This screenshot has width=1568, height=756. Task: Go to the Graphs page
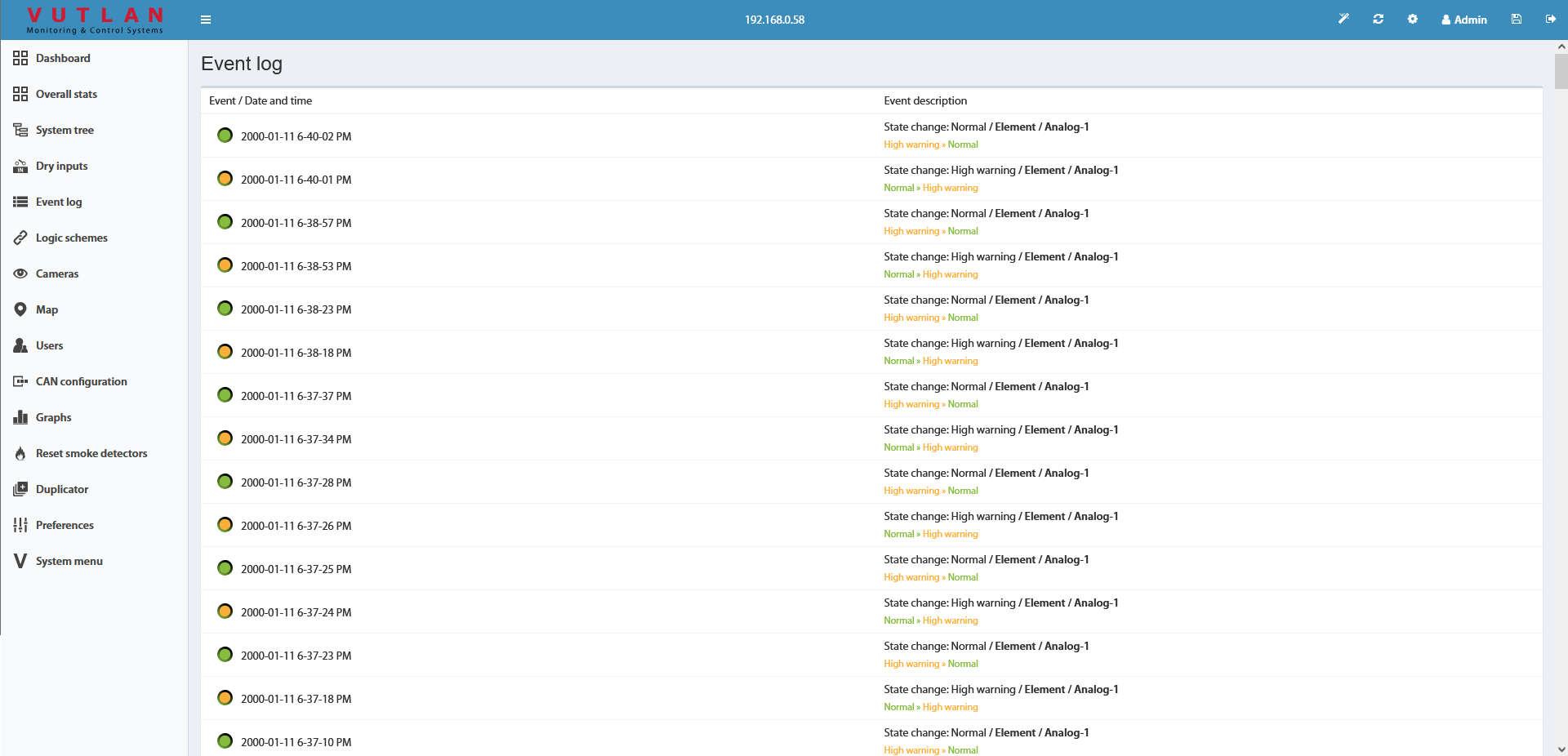click(x=54, y=417)
